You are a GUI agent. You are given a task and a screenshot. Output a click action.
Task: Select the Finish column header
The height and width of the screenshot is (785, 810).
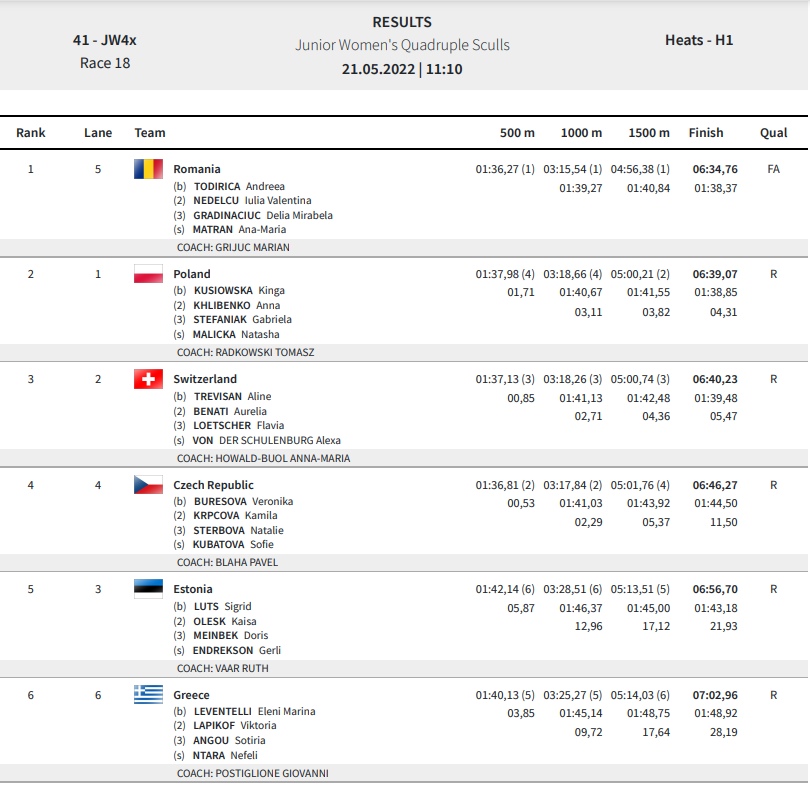point(706,133)
